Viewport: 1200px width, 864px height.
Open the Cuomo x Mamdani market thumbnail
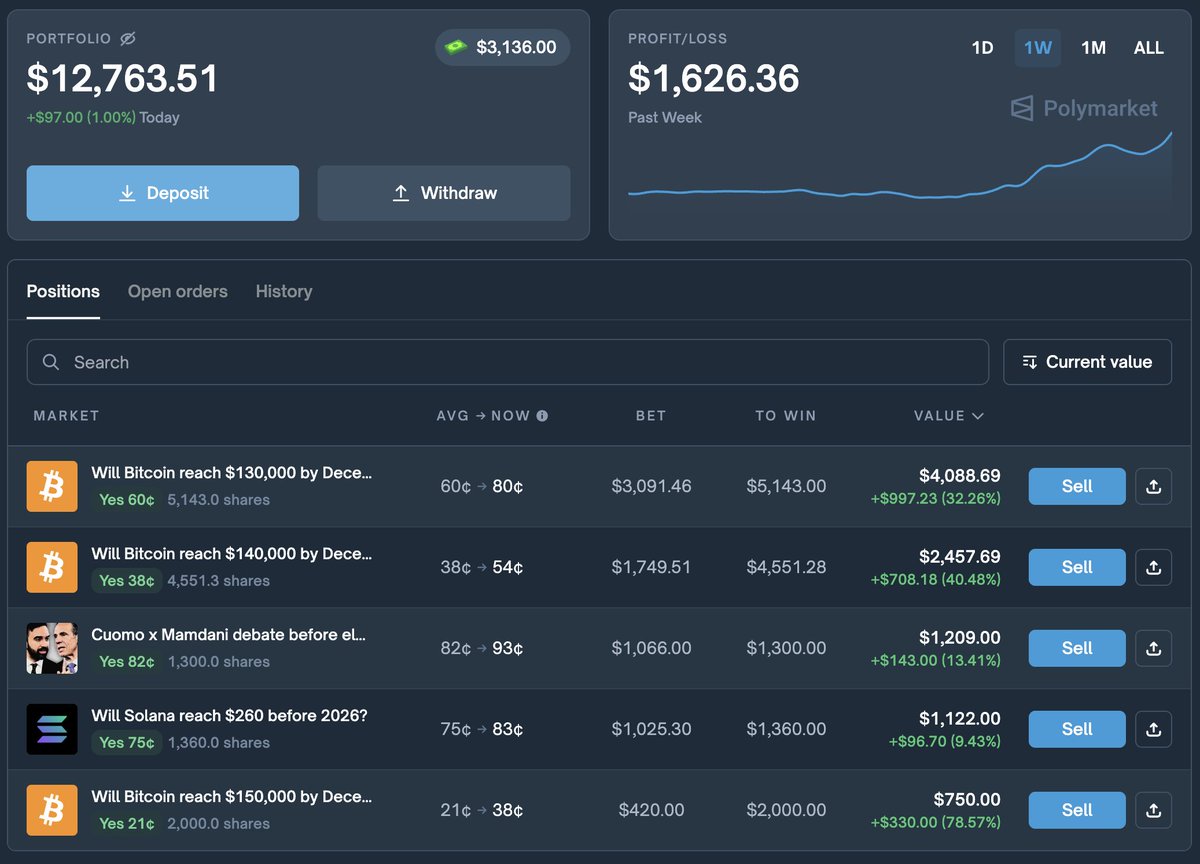[52, 648]
